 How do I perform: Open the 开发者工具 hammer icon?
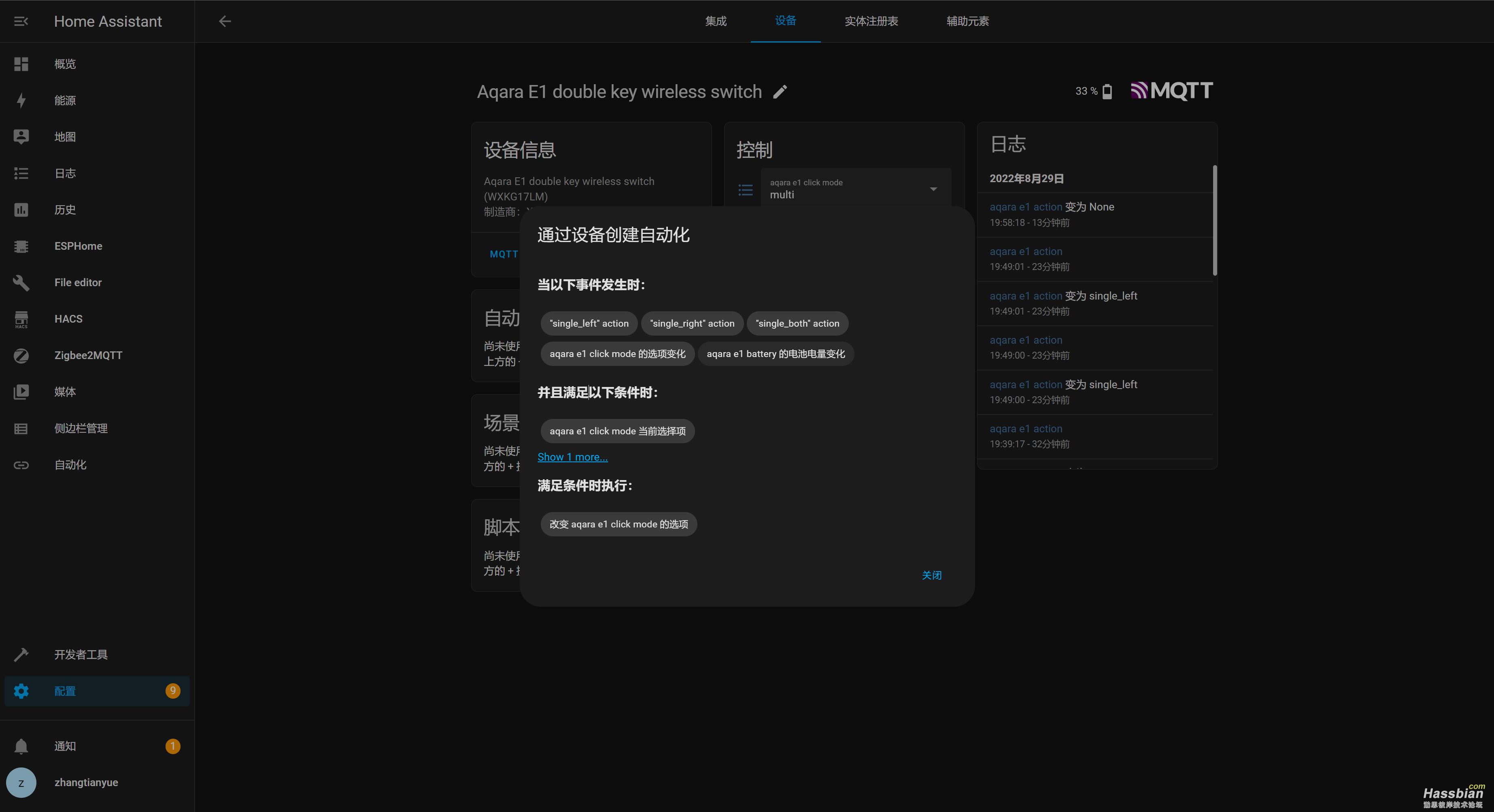click(x=21, y=655)
